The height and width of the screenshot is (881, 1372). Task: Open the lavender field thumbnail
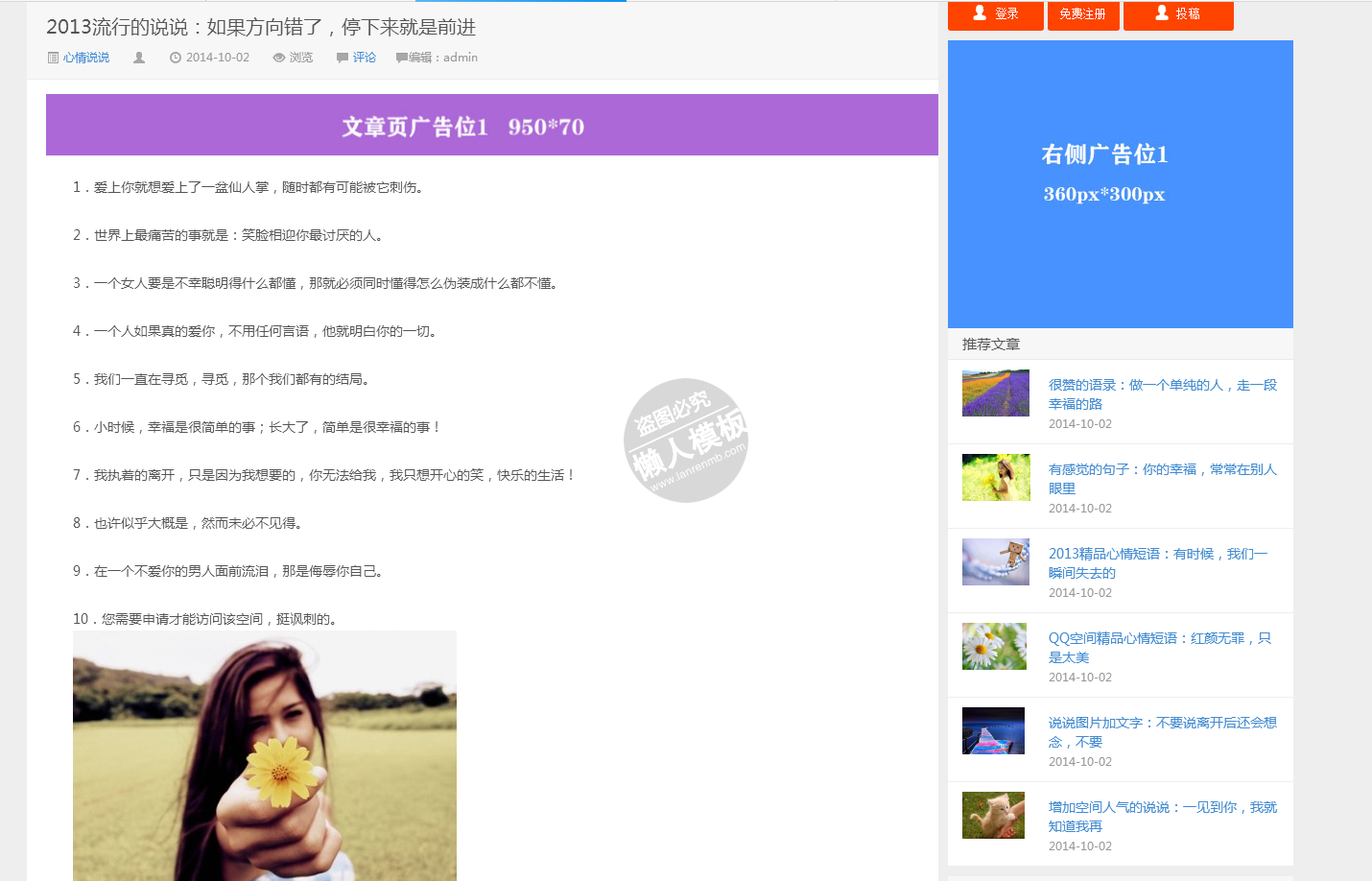tap(996, 393)
